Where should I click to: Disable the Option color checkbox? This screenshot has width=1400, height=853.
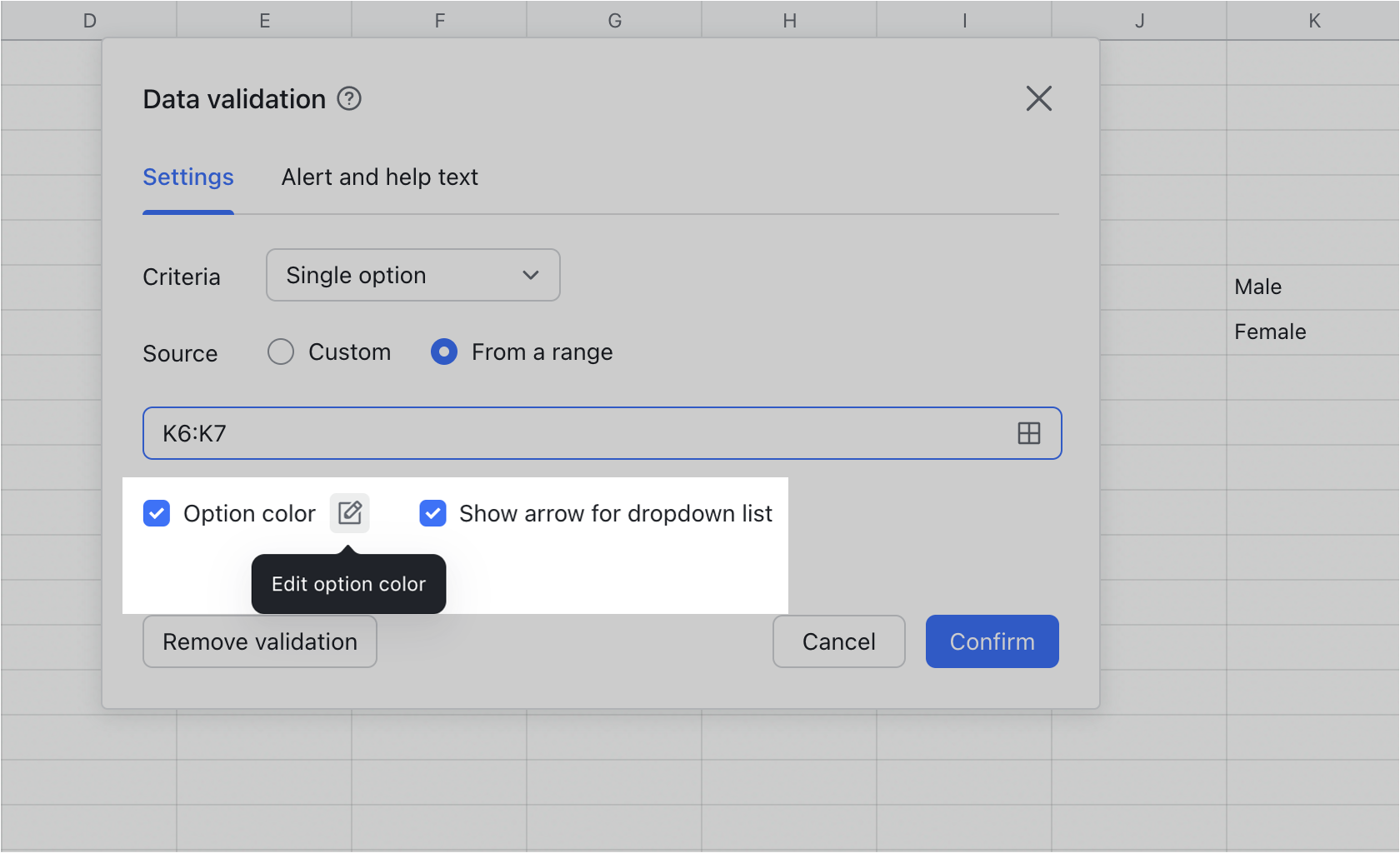(156, 513)
